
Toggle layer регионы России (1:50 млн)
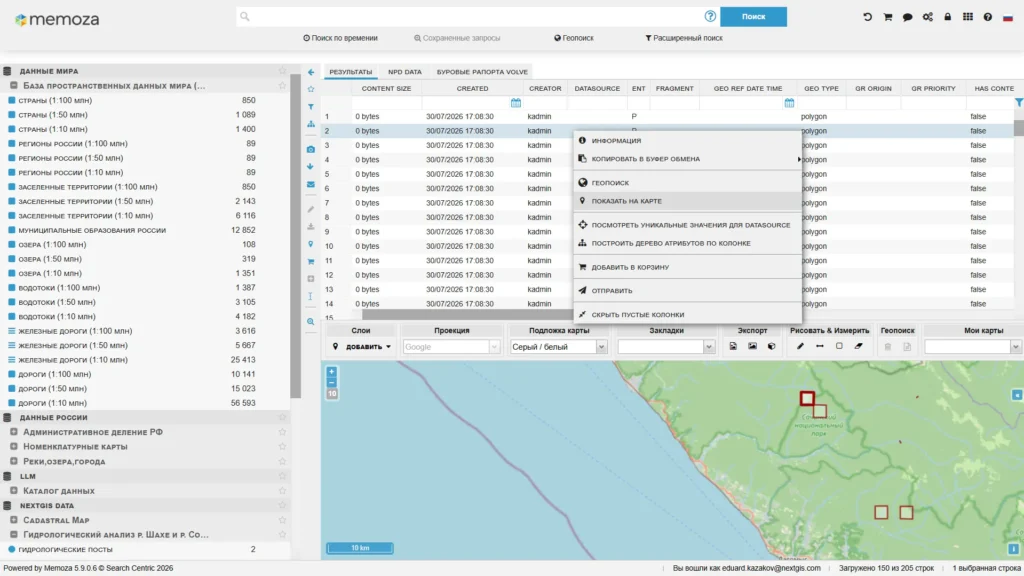(x=12, y=158)
